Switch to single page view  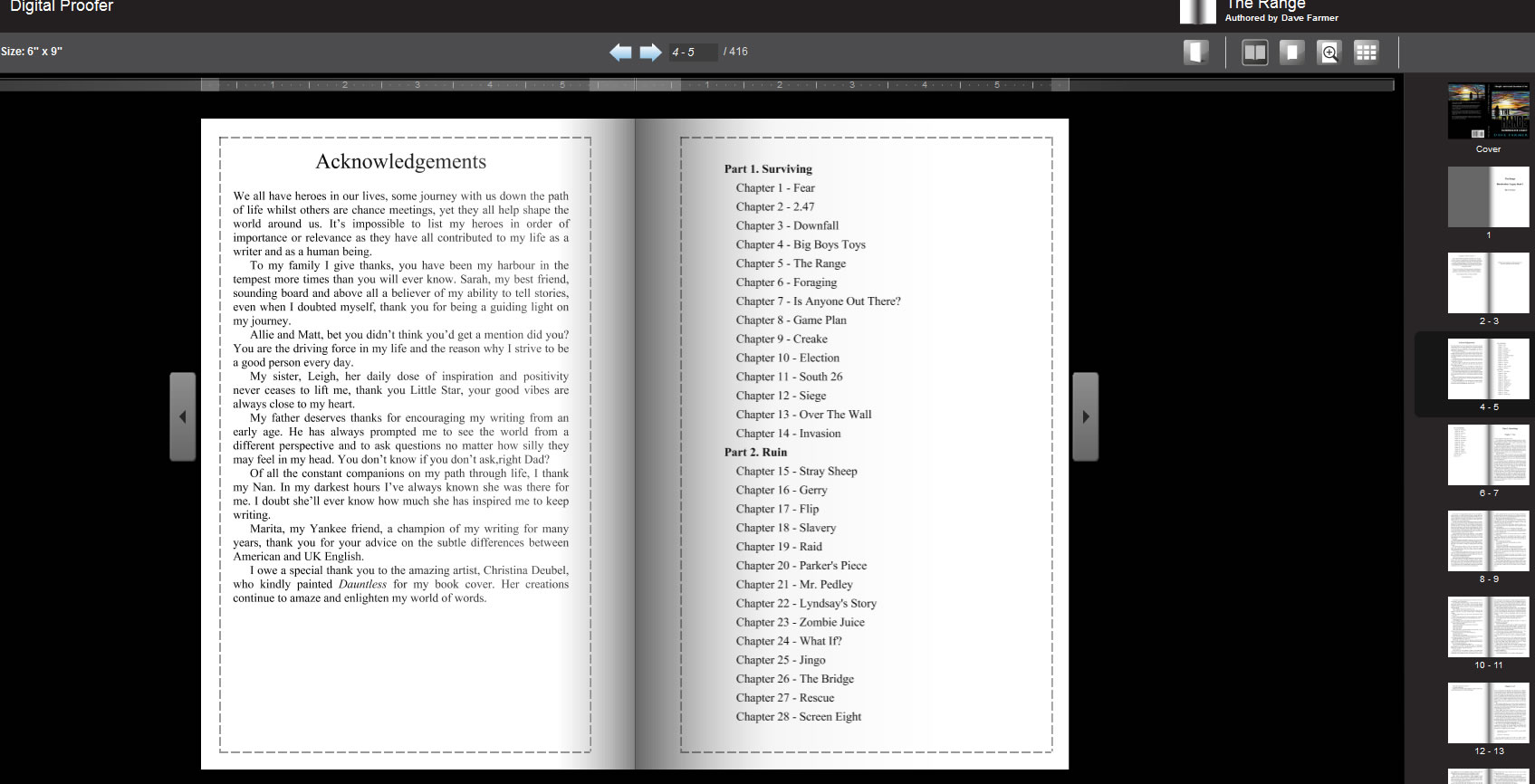pyautogui.click(x=1291, y=53)
